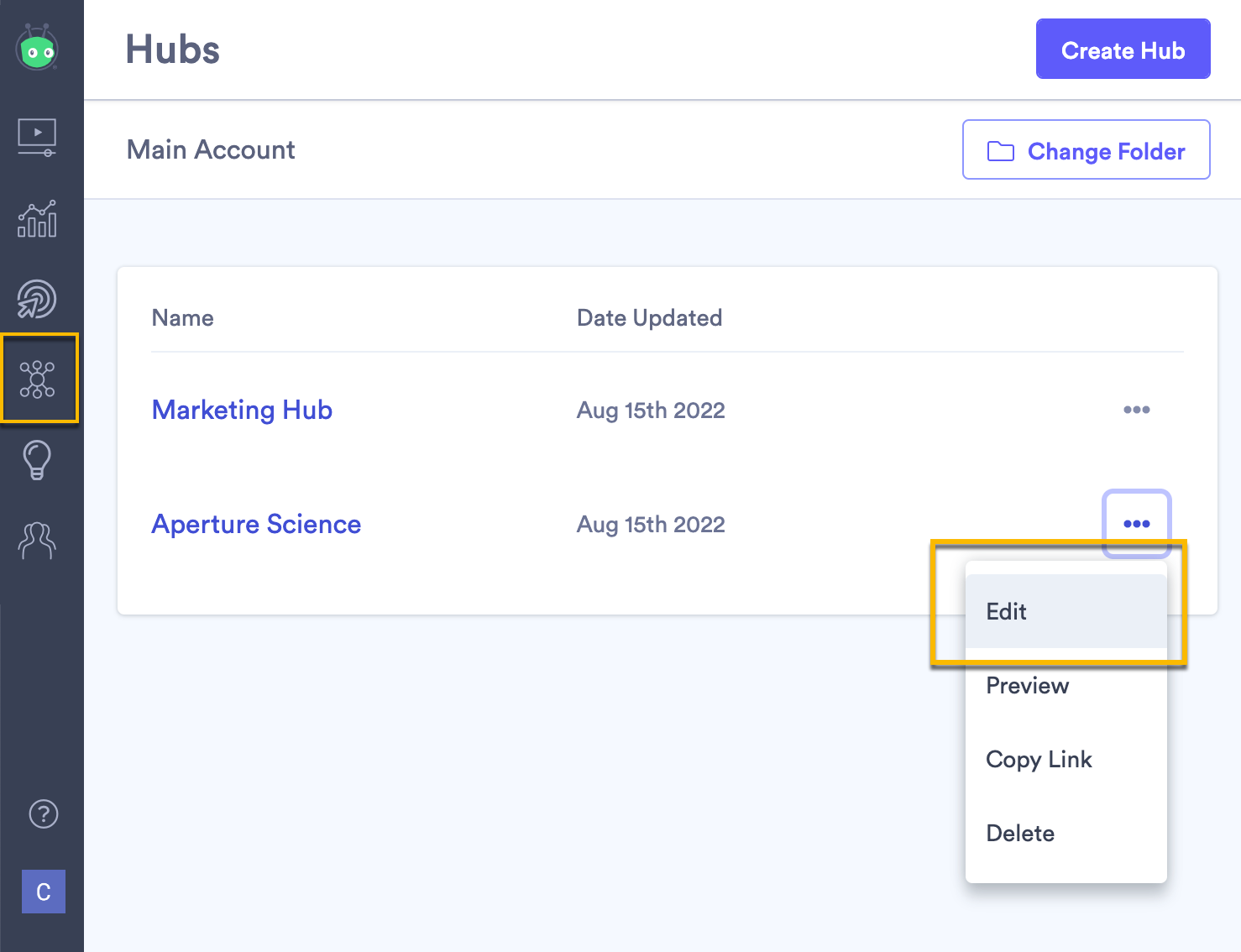This screenshot has width=1241, height=952.
Task: Click Marketing Hub's Aug 15th 2022 date
Action: [651, 410]
